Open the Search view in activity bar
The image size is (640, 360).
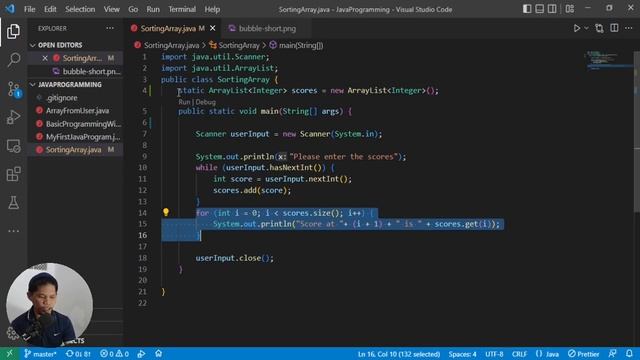(13, 60)
